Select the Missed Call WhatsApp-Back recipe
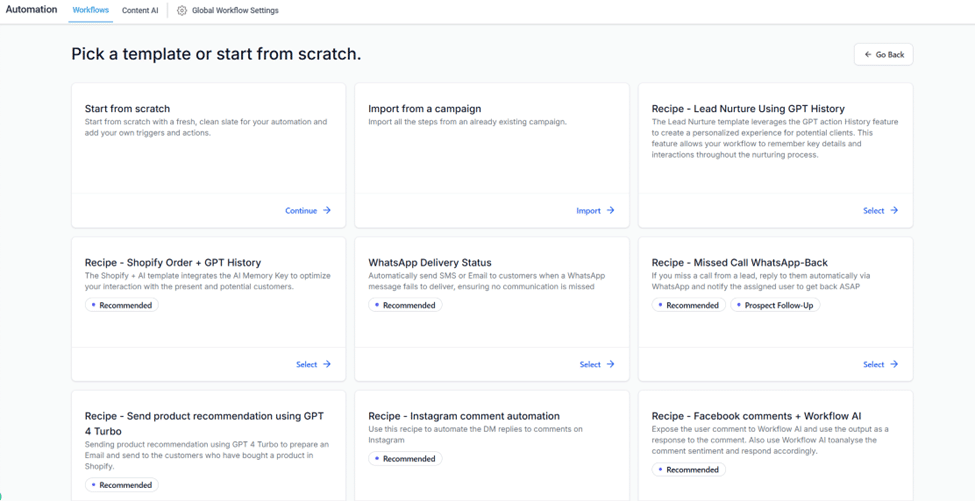The width and height of the screenshot is (975, 501). coord(880,364)
